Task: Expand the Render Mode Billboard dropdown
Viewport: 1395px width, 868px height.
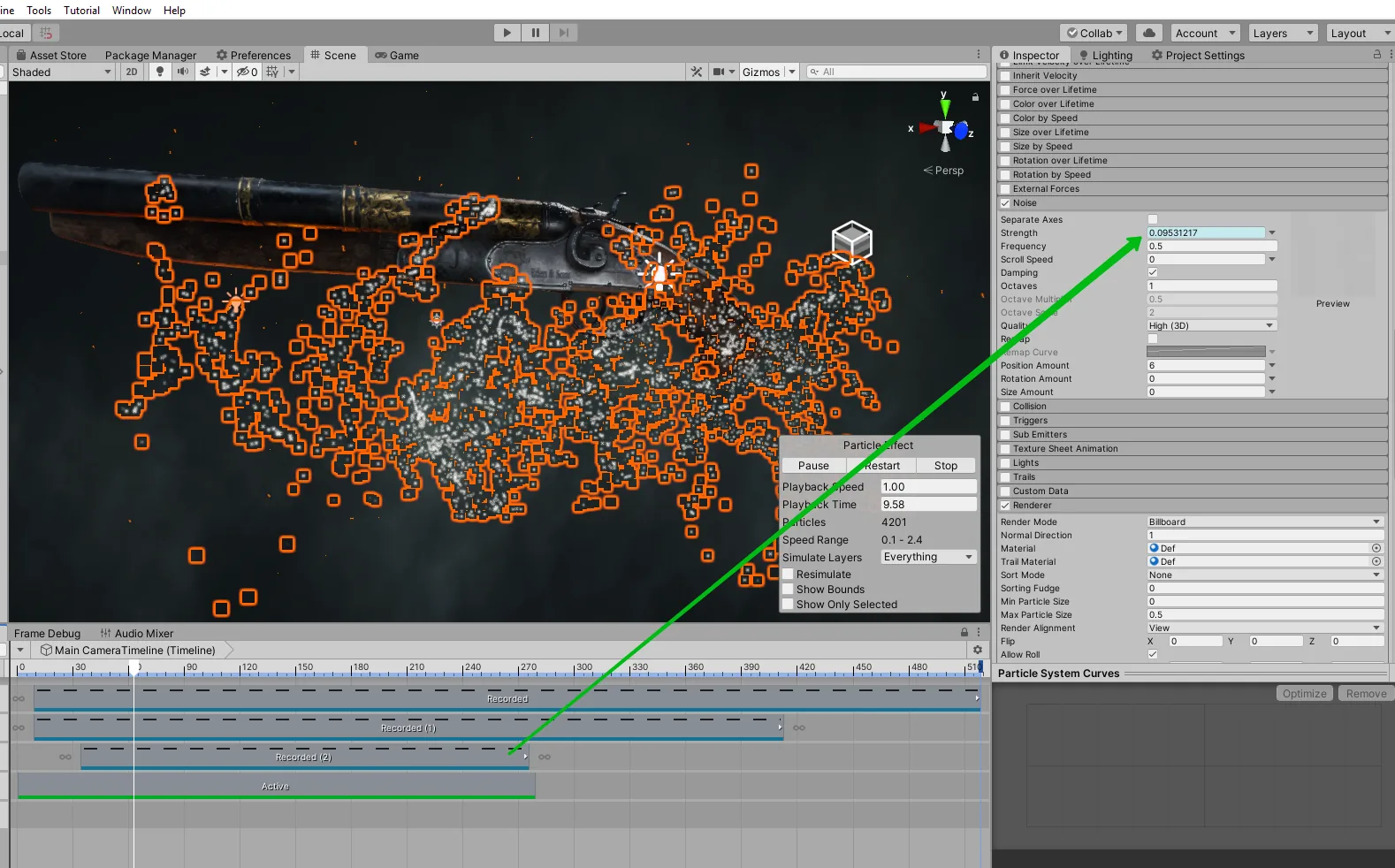Action: [1264, 522]
